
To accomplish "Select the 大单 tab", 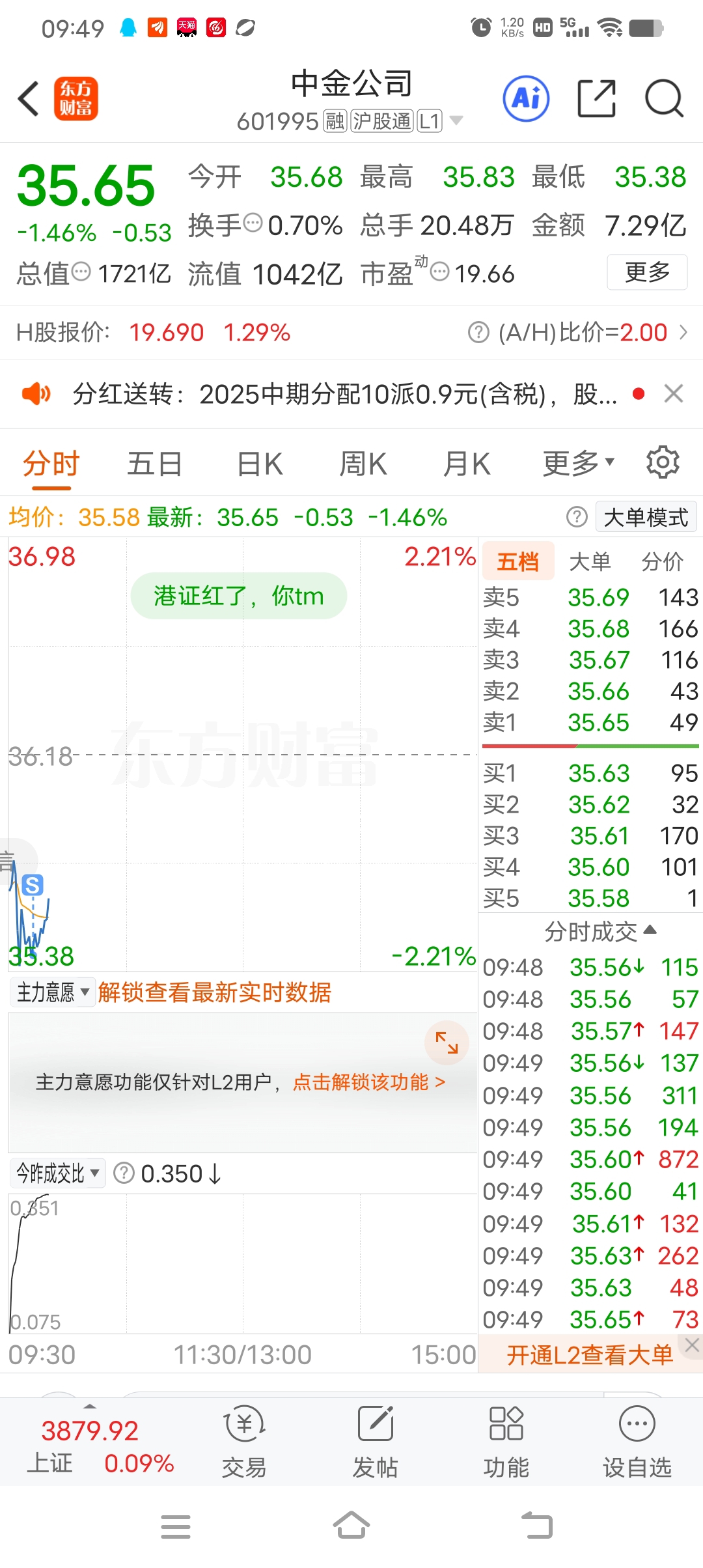I will 590,561.
